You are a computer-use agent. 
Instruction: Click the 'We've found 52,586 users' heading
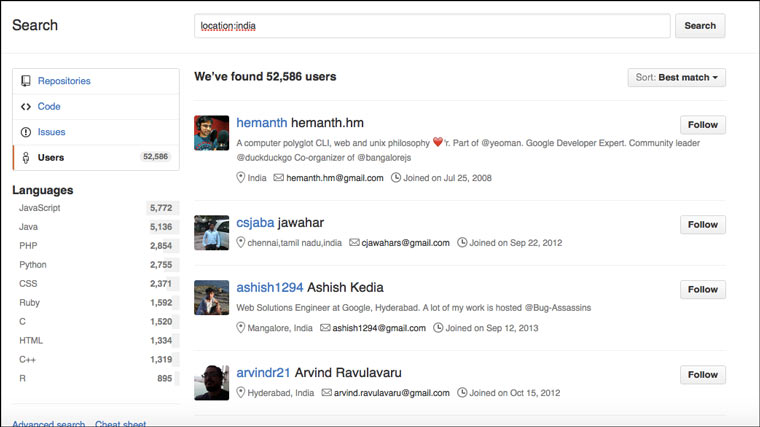(265, 77)
